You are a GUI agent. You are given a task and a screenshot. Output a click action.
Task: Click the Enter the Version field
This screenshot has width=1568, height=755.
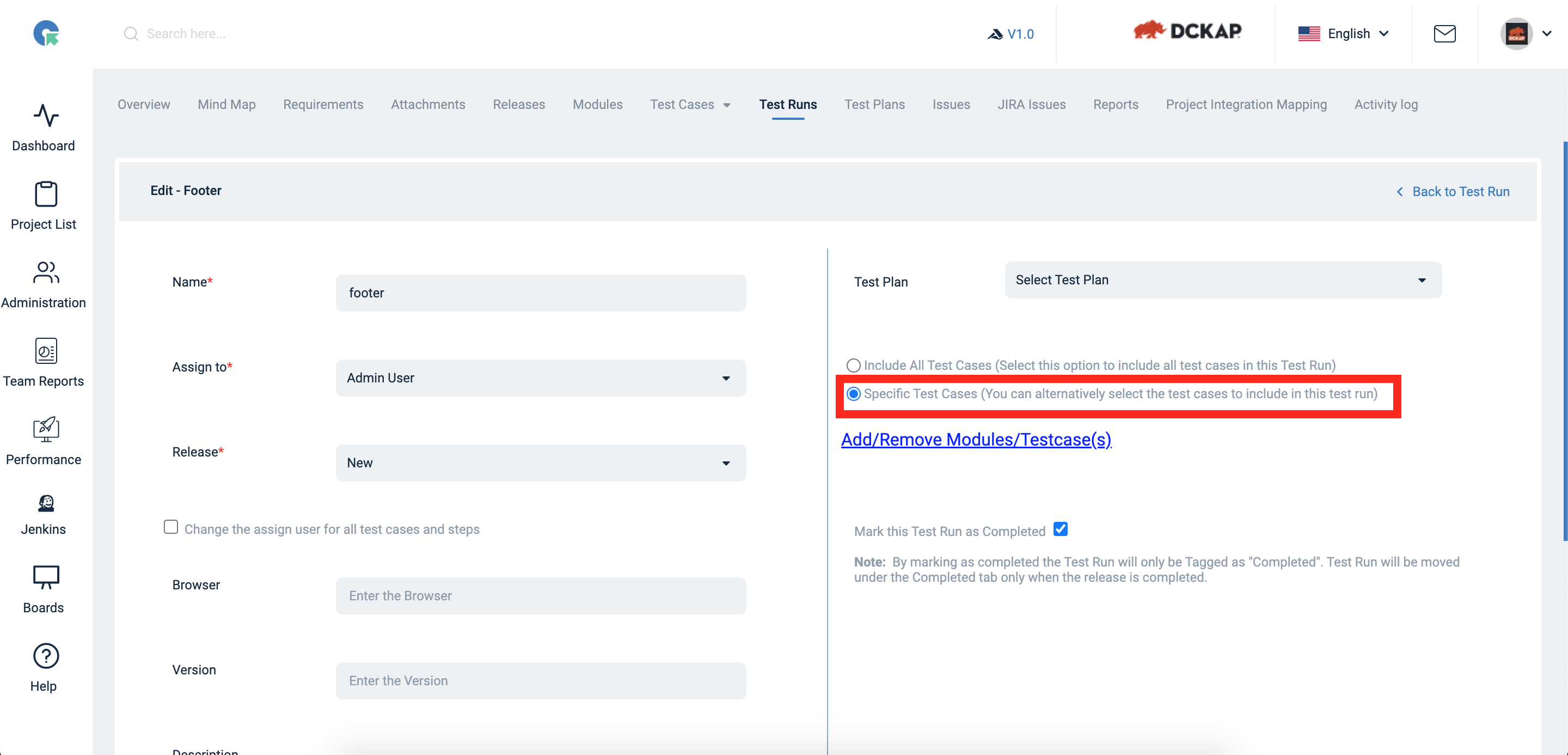(x=541, y=681)
